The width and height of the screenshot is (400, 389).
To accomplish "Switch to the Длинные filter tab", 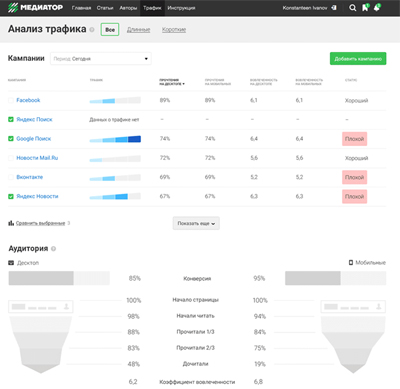I will point(138,30).
